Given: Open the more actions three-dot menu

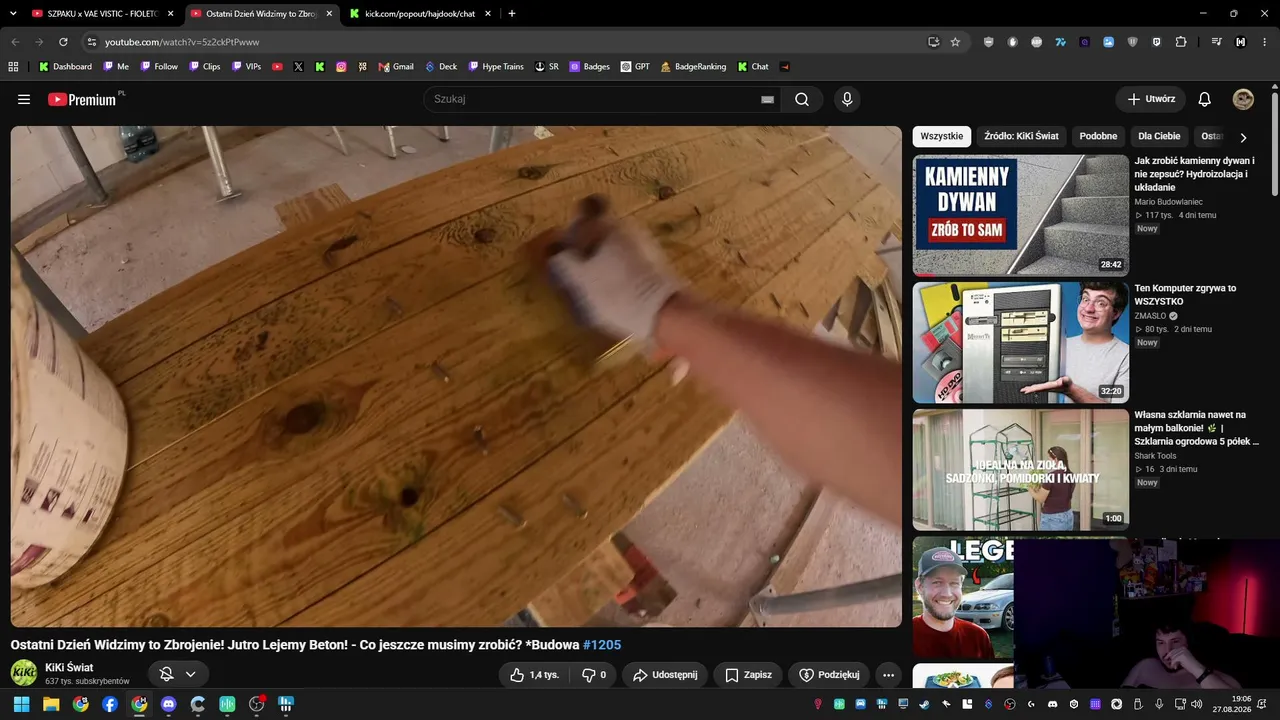Looking at the screenshot, I should [x=888, y=675].
